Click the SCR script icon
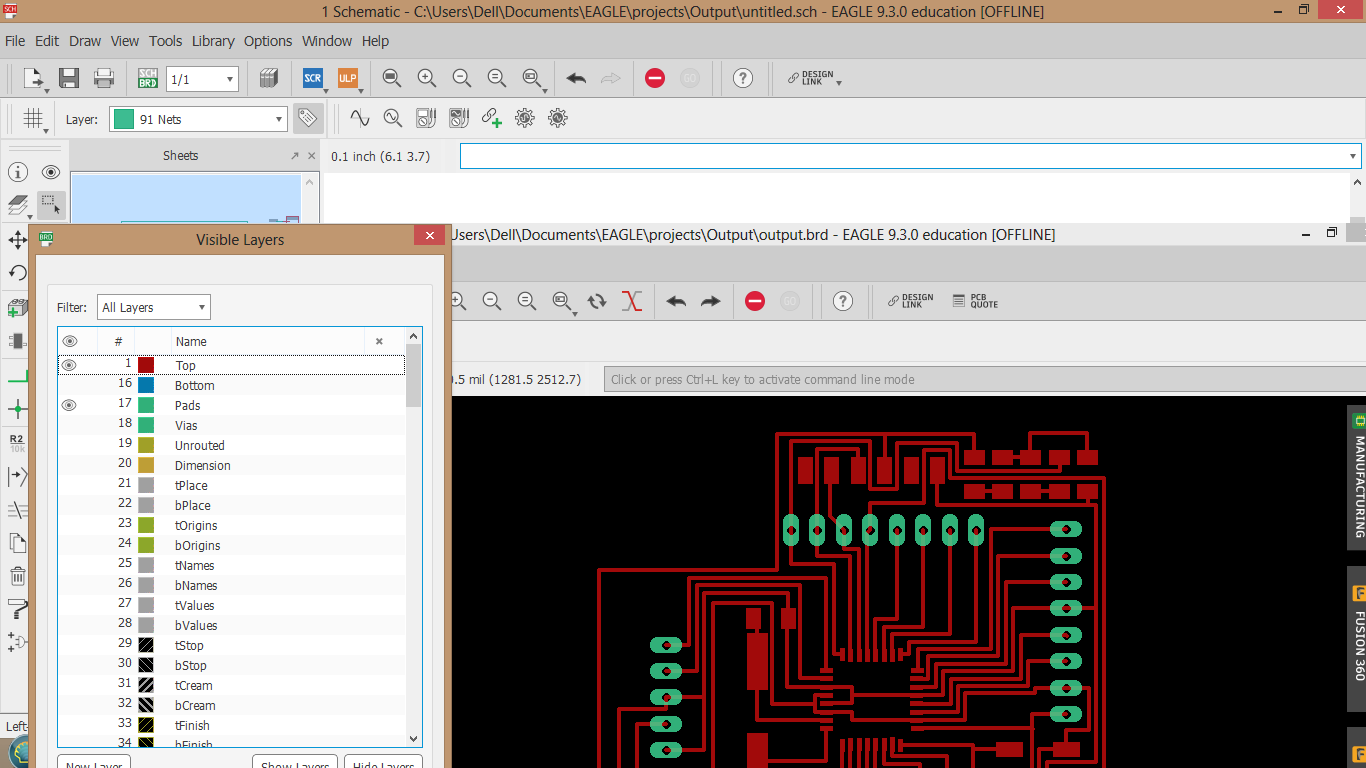 tap(312, 78)
